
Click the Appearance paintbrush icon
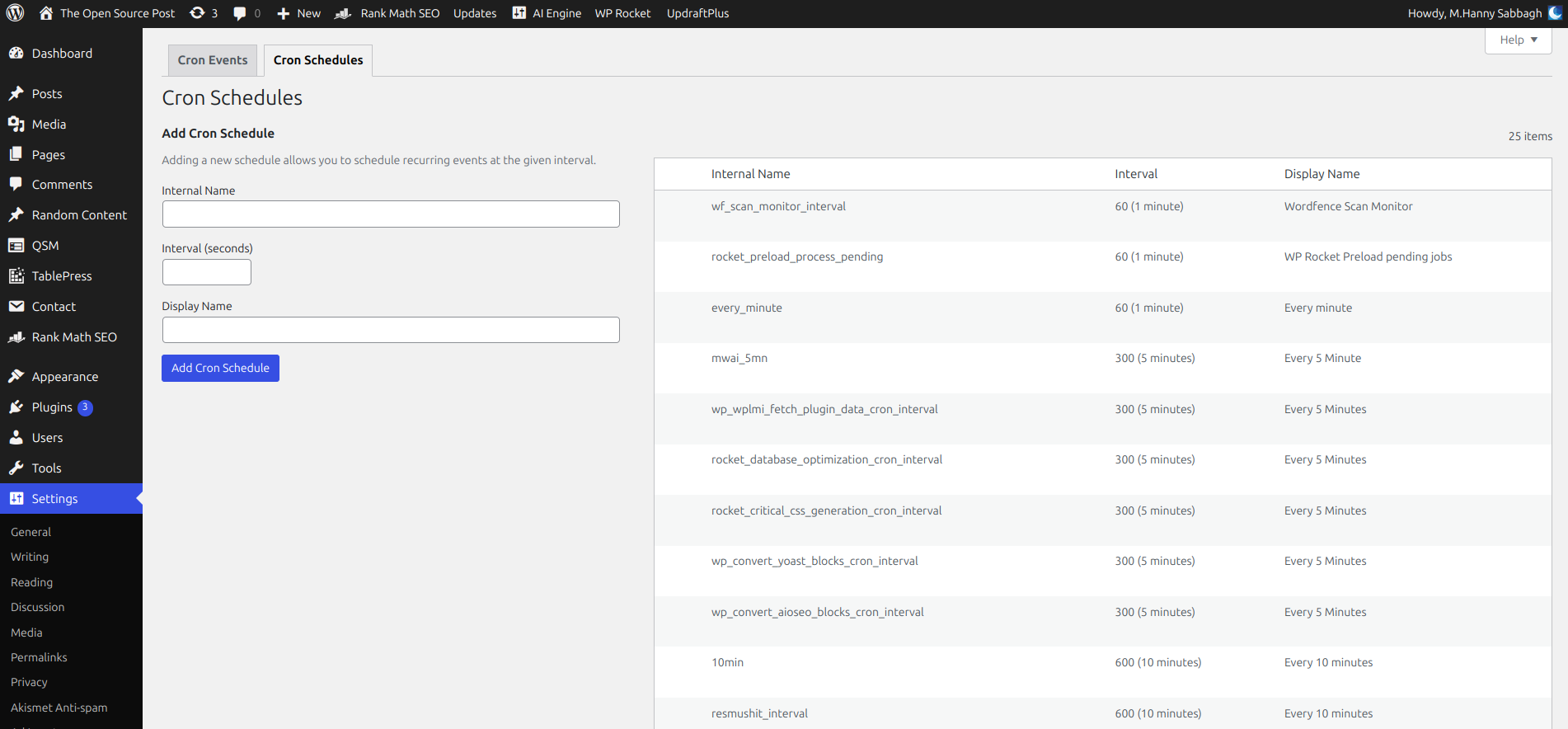16,377
